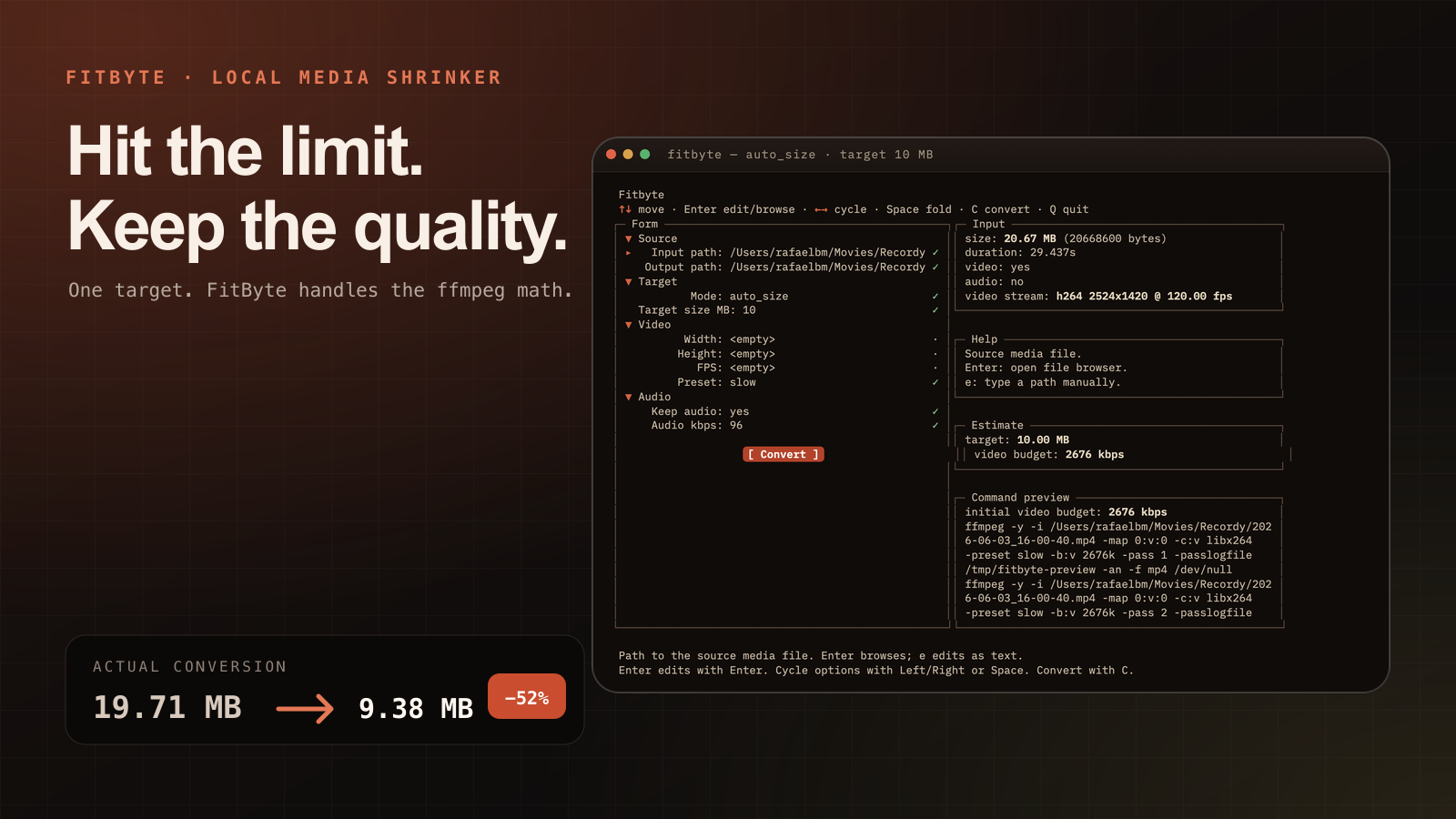This screenshot has width=1456, height=819.
Task: Click the red close dot on the fitbyte window
Action: coord(612,155)
